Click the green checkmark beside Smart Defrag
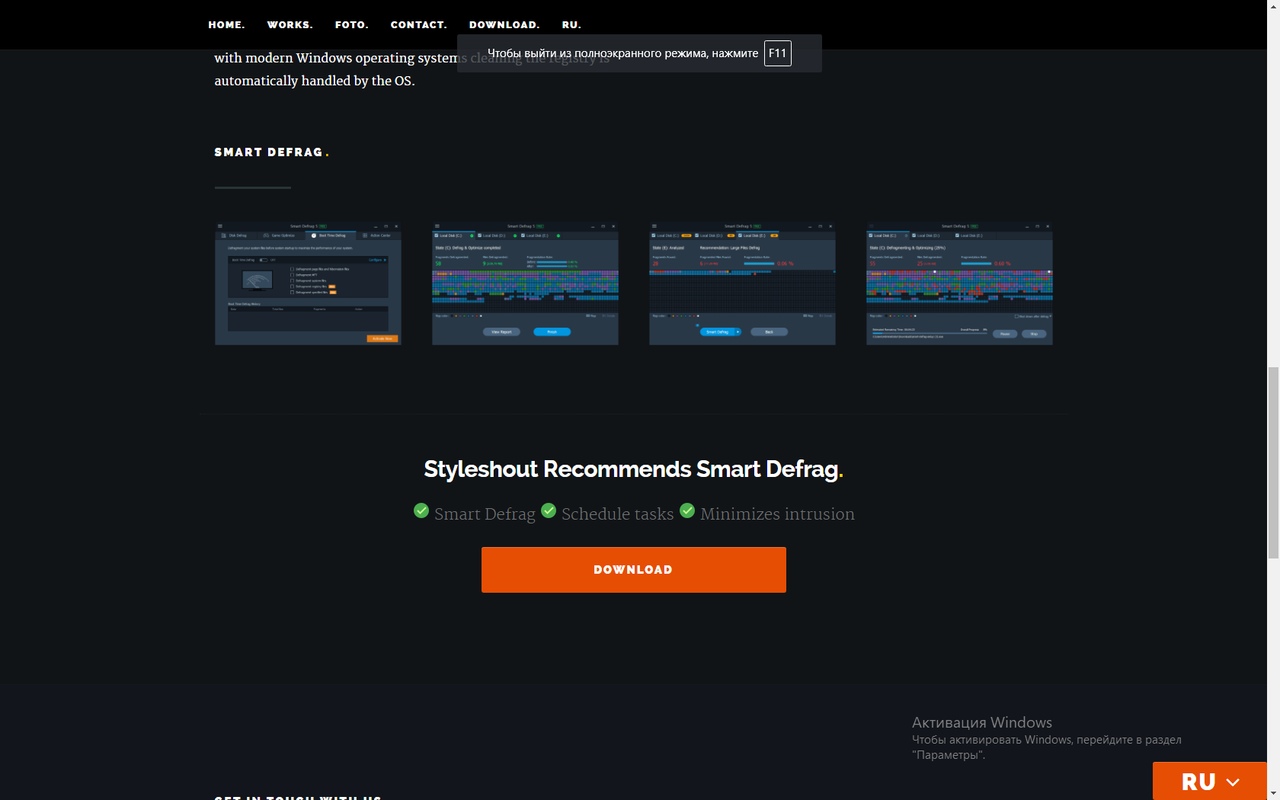Viewport: 1280px width, 800px height. [421, 511]
